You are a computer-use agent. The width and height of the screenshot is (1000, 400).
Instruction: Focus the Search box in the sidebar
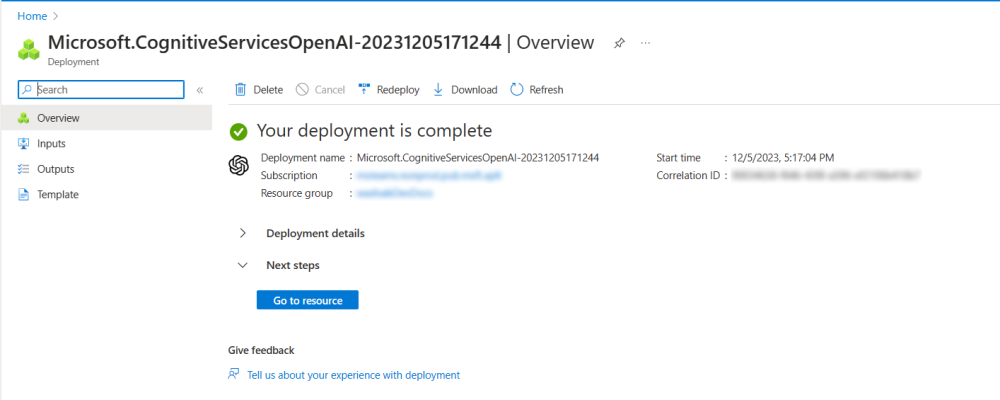pos(101,90)
